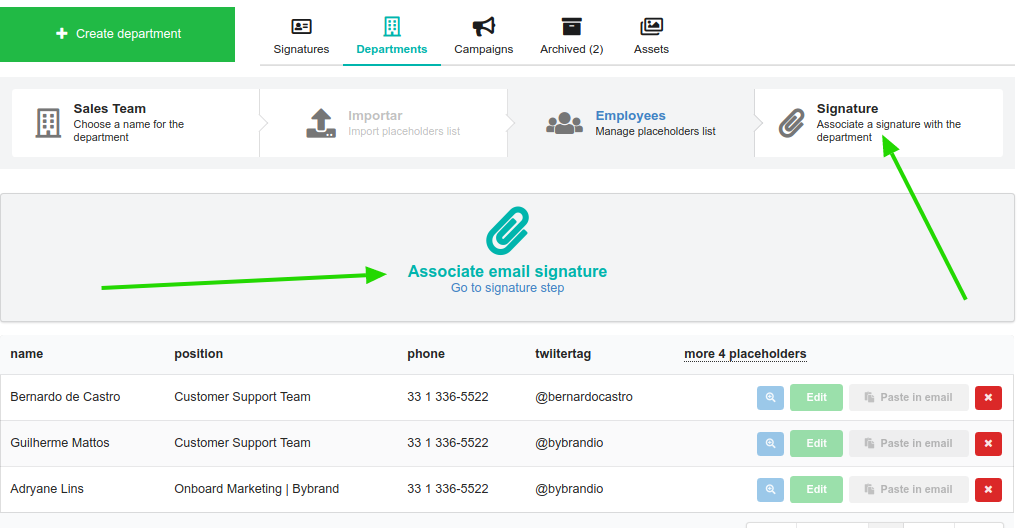Click the Assets images icon
The height and width of the screenshot is (528, 1021).
point(651,26)
